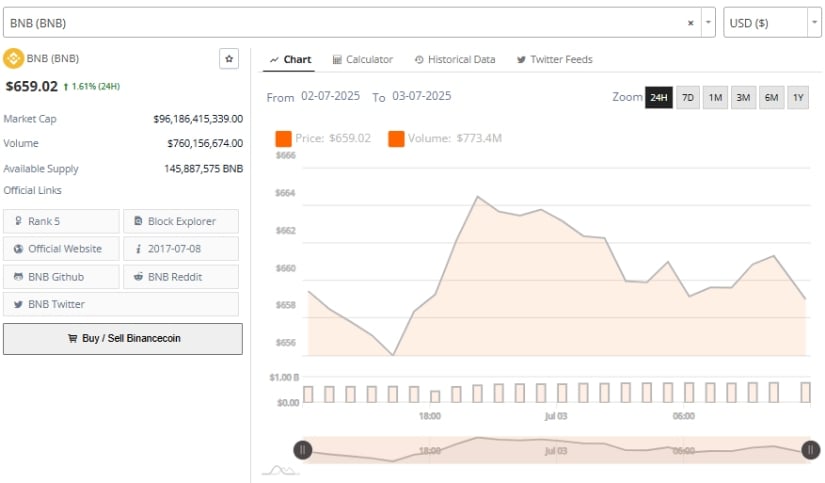Expand the coin selector dropdown arrow
The image size is (825, 483).
pos(708,23)
